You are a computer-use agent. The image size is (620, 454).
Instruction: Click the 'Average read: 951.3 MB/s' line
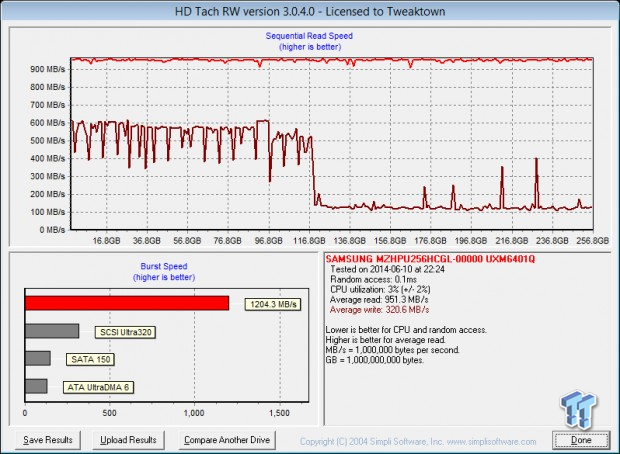coord(379,300)
